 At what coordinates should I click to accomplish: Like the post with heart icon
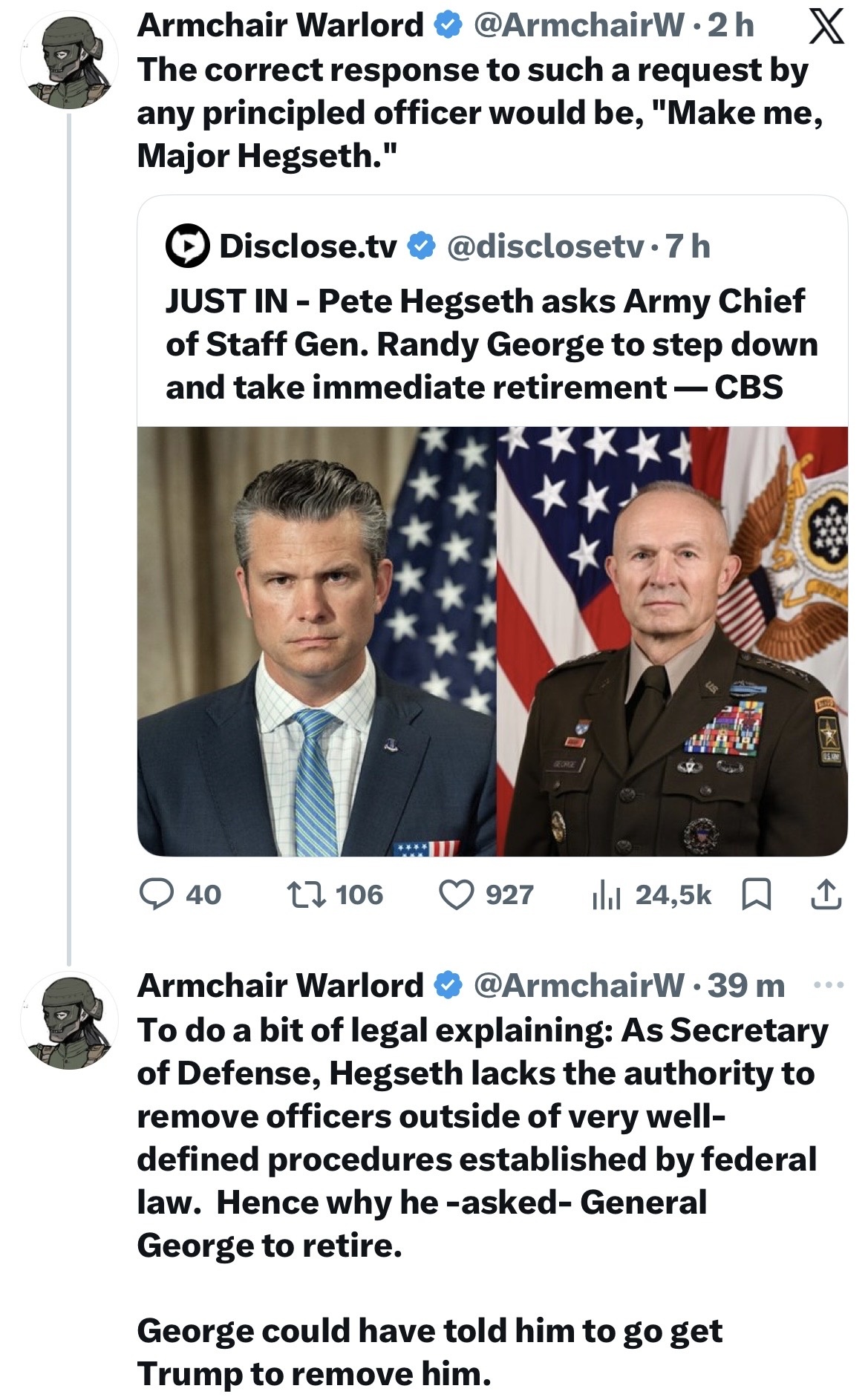tap(456, 894)
